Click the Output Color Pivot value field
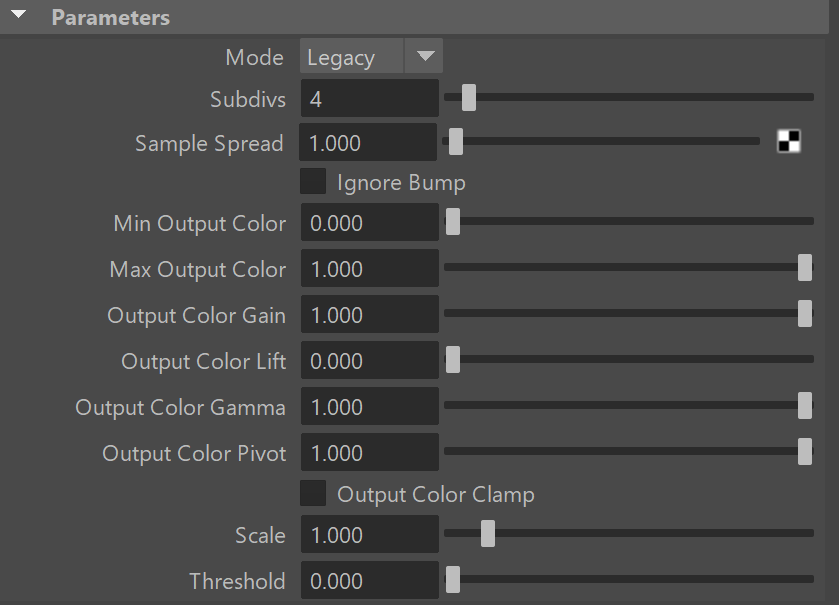The height and width of the screenshot is (605, 839). click(370, 453)
